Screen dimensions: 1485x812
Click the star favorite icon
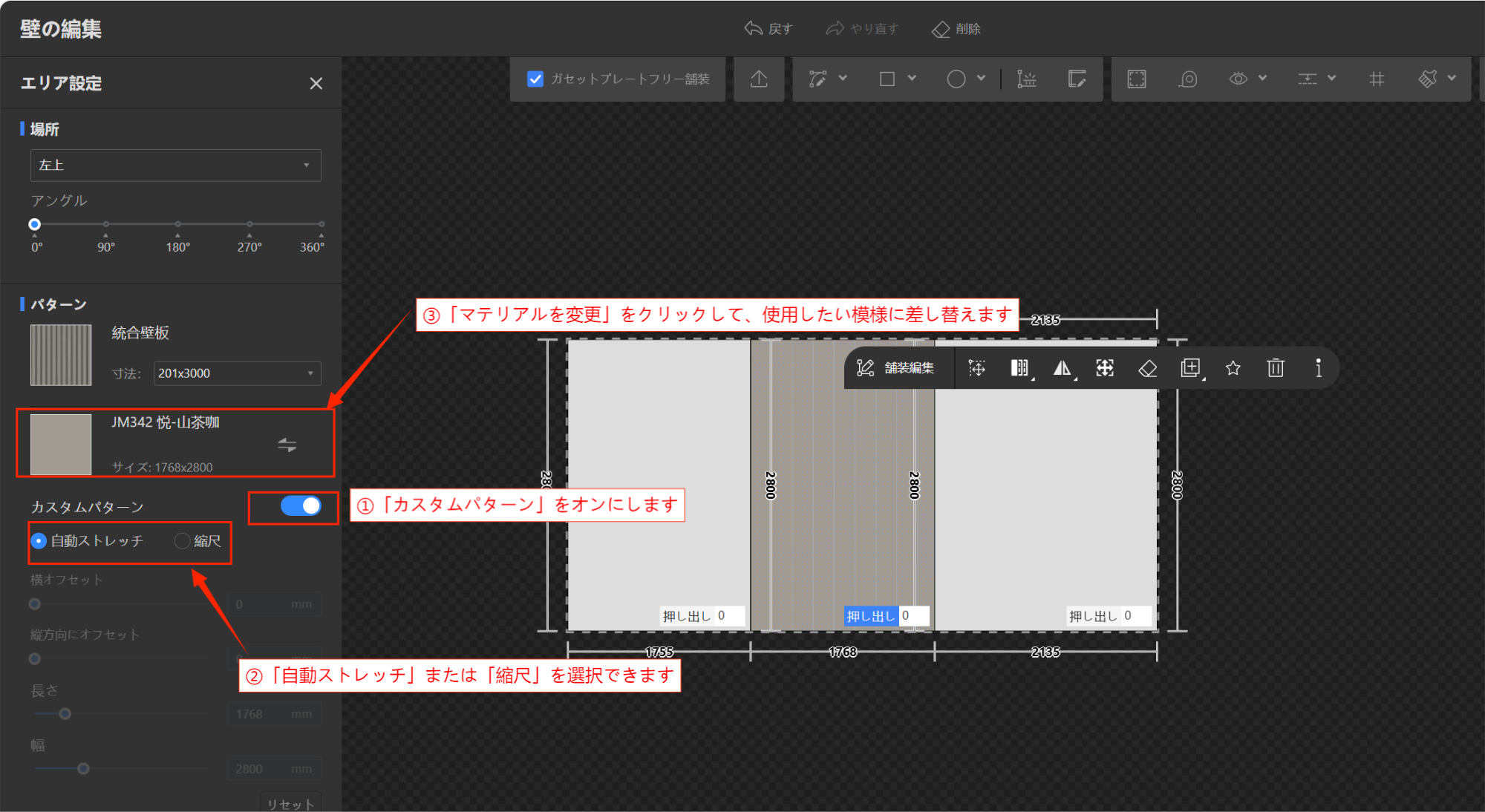(1233, 367)
